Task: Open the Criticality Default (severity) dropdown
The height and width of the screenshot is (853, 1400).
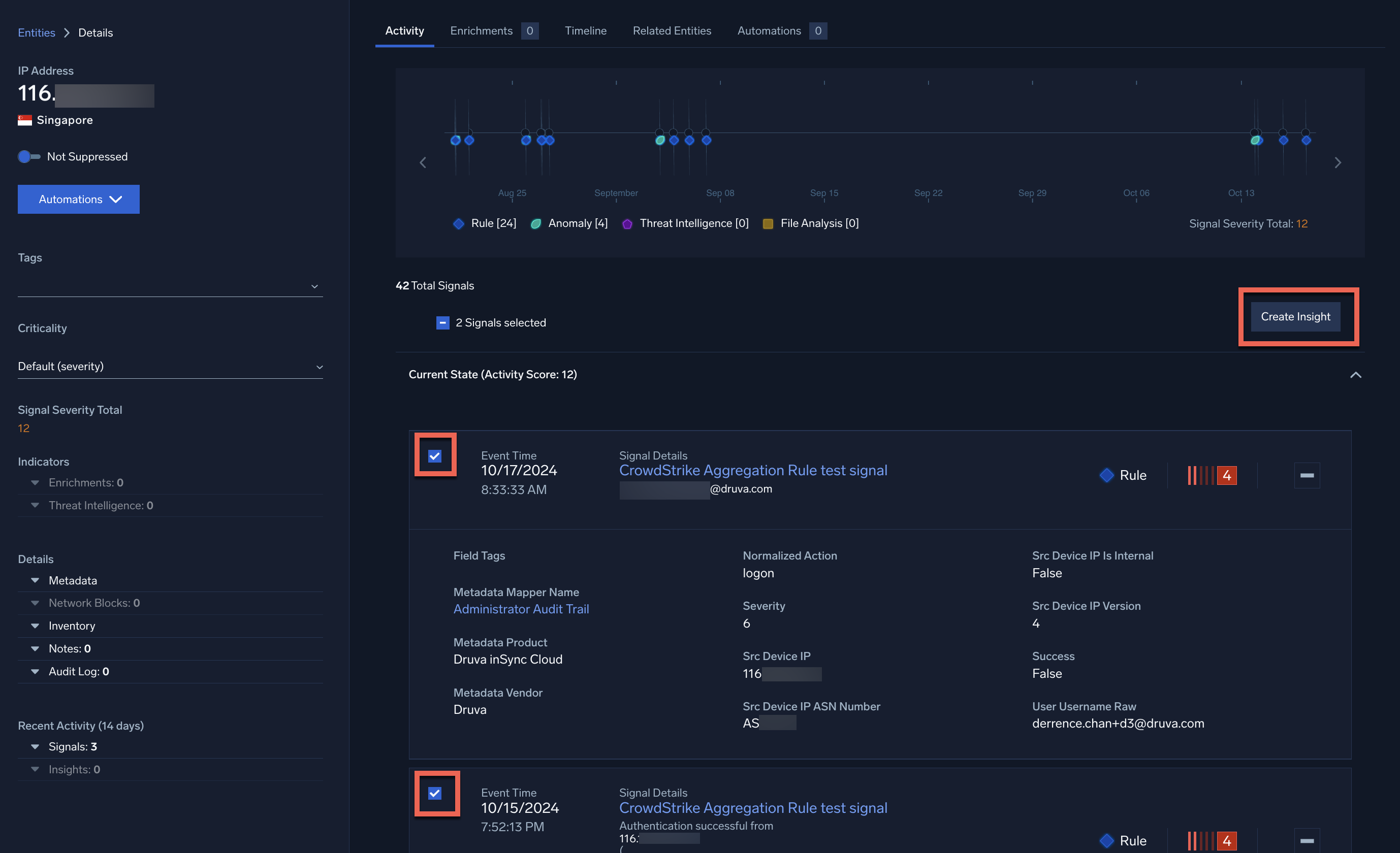Action: (170, 366)
